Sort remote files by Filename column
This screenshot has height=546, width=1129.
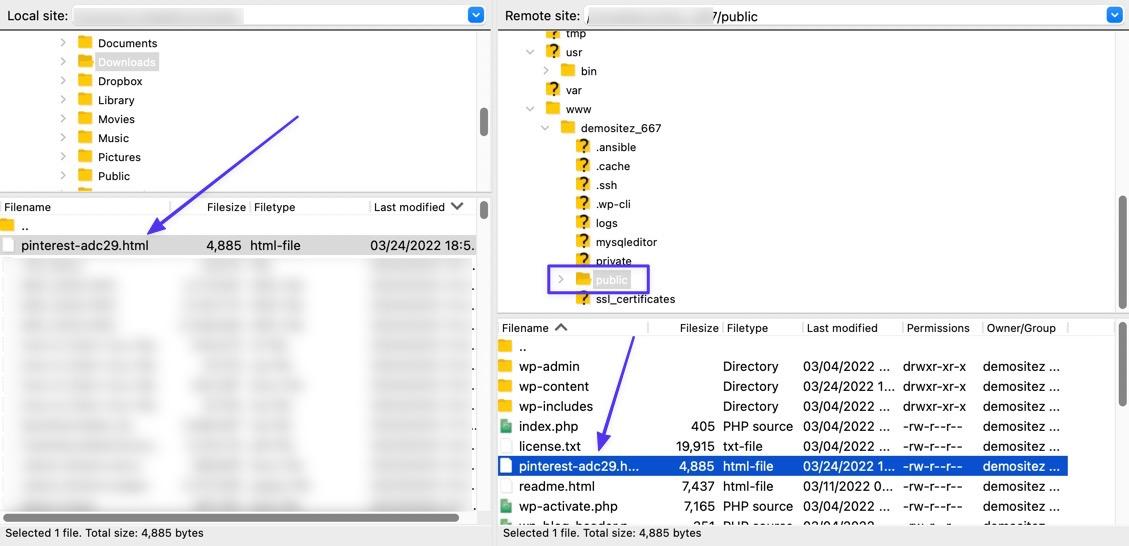526,328
